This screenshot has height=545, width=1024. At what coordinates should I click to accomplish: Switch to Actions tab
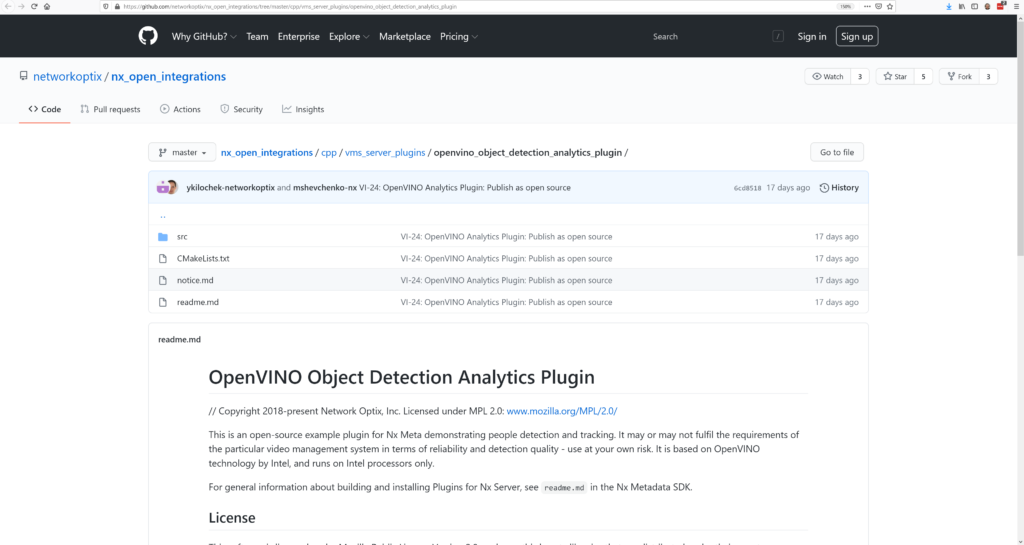(x=180, y=109)
